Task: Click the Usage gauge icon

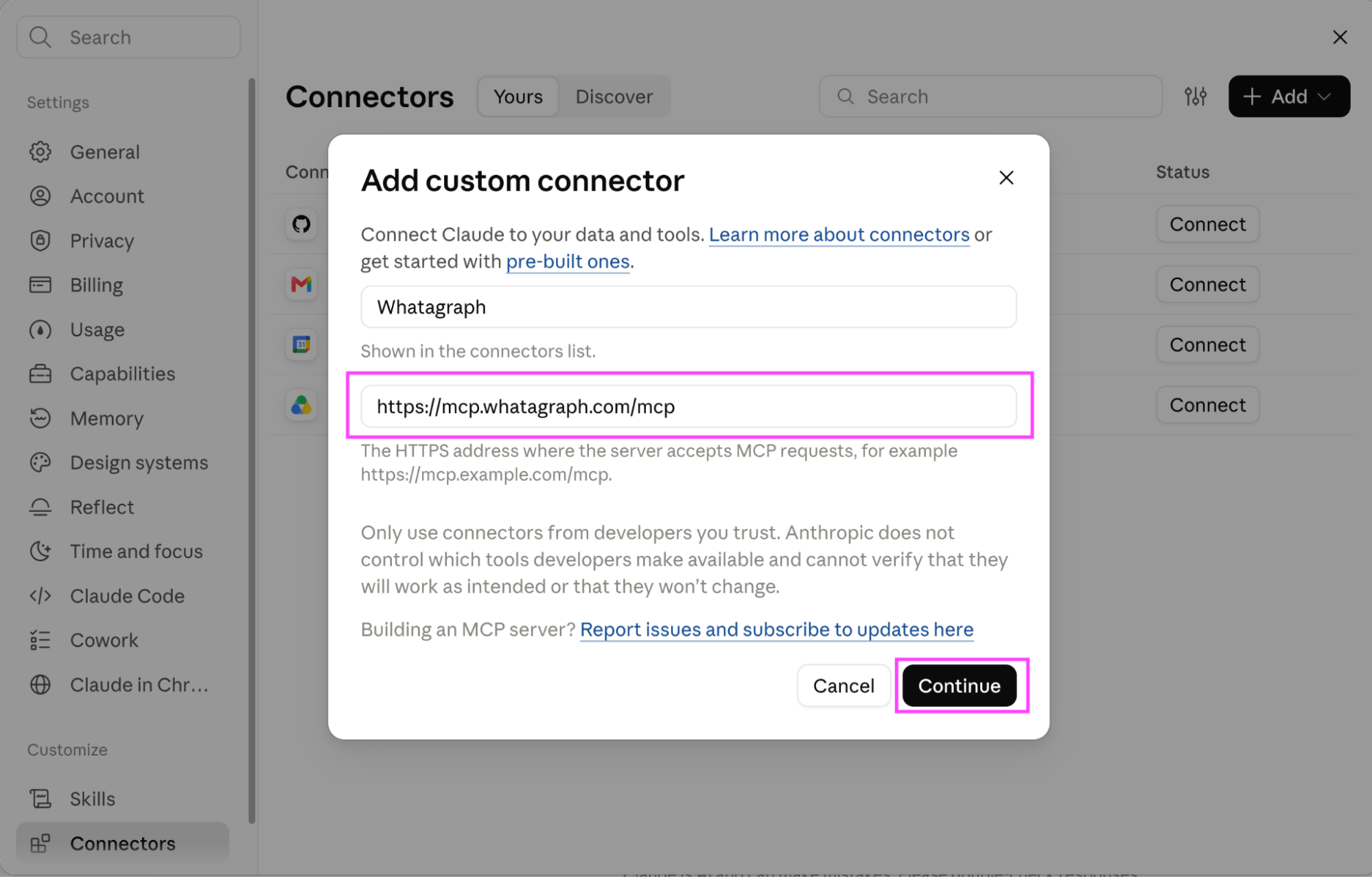Action: [x=40, y=329]
